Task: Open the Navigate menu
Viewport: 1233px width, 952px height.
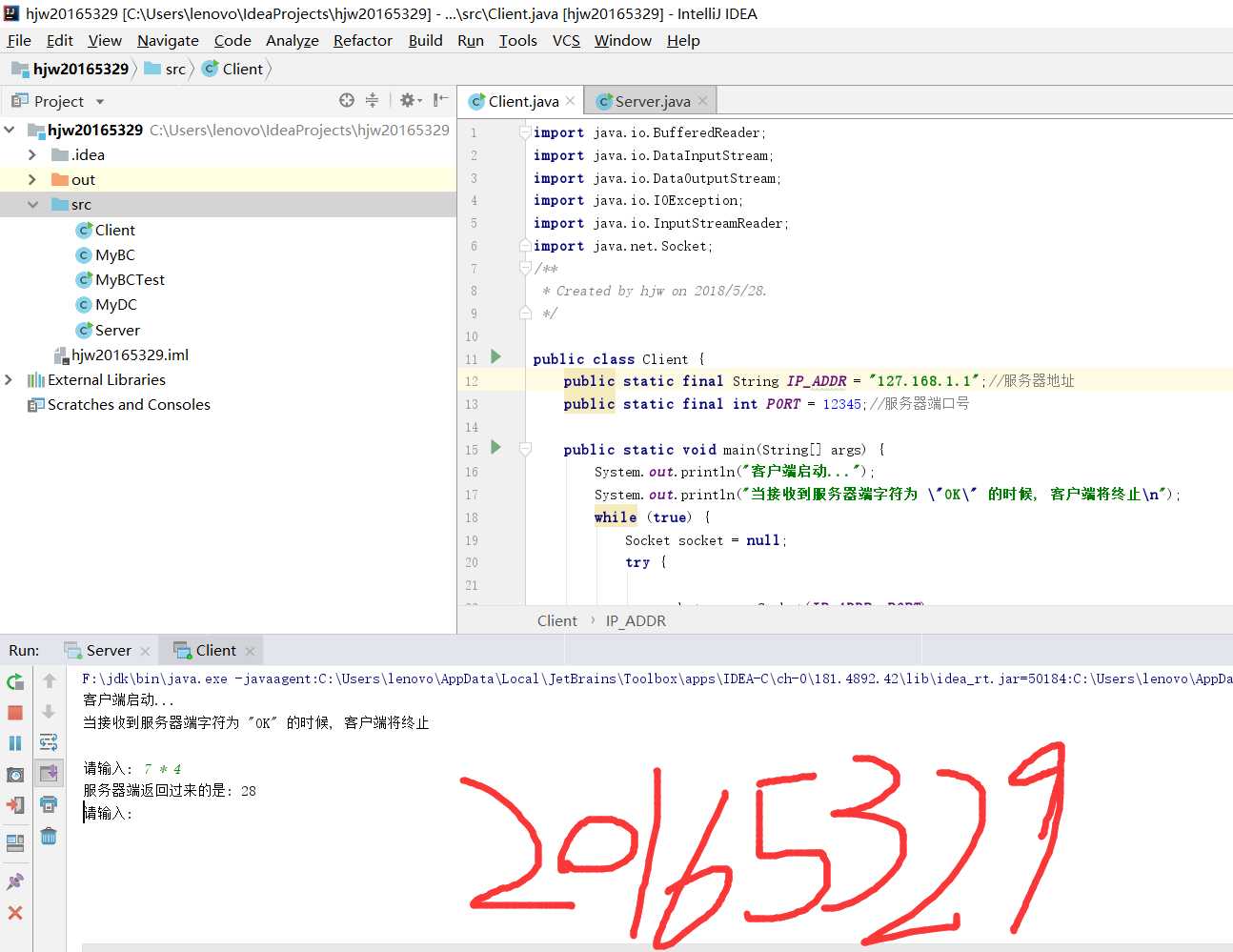Action: pyautogui.click(x=168, y=40)
